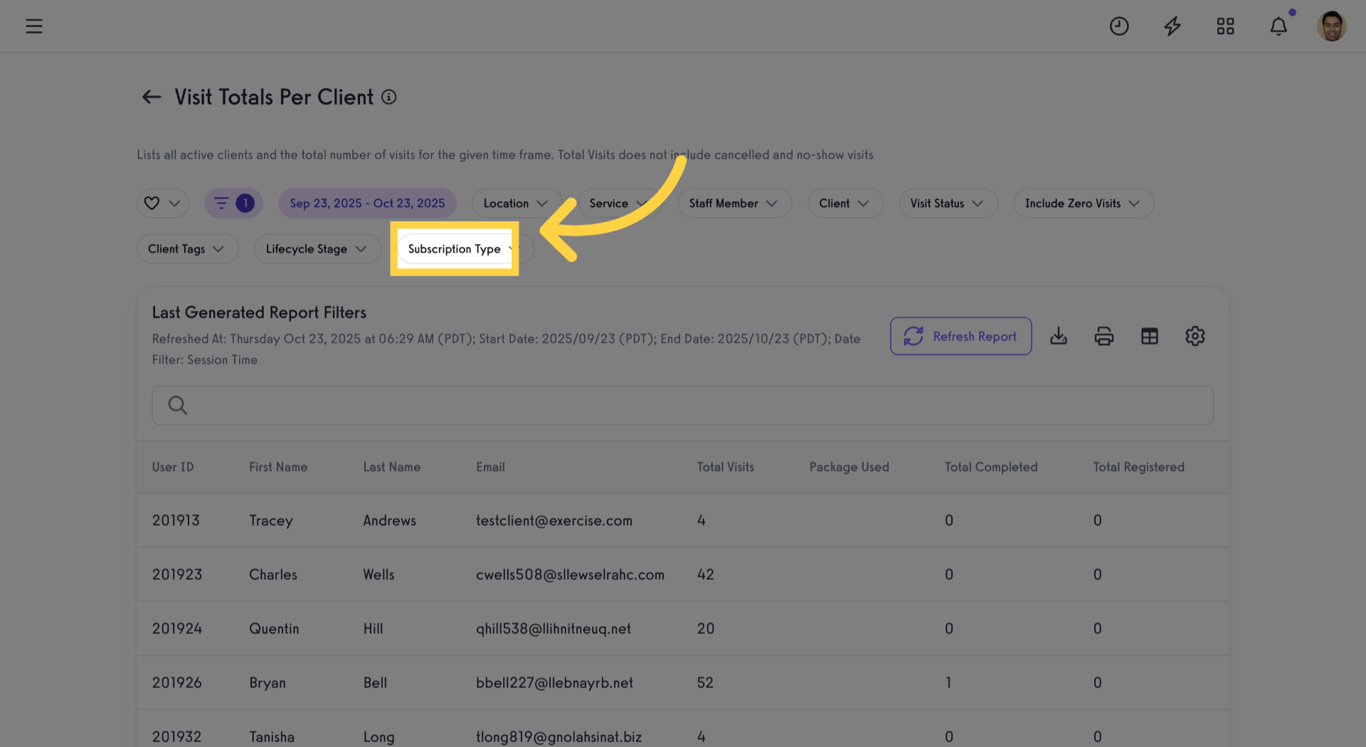Viewport: 1366px width, 747px height.
Task: Expand the Include Zero Visits filter
Action: (x=1083, y=203)
